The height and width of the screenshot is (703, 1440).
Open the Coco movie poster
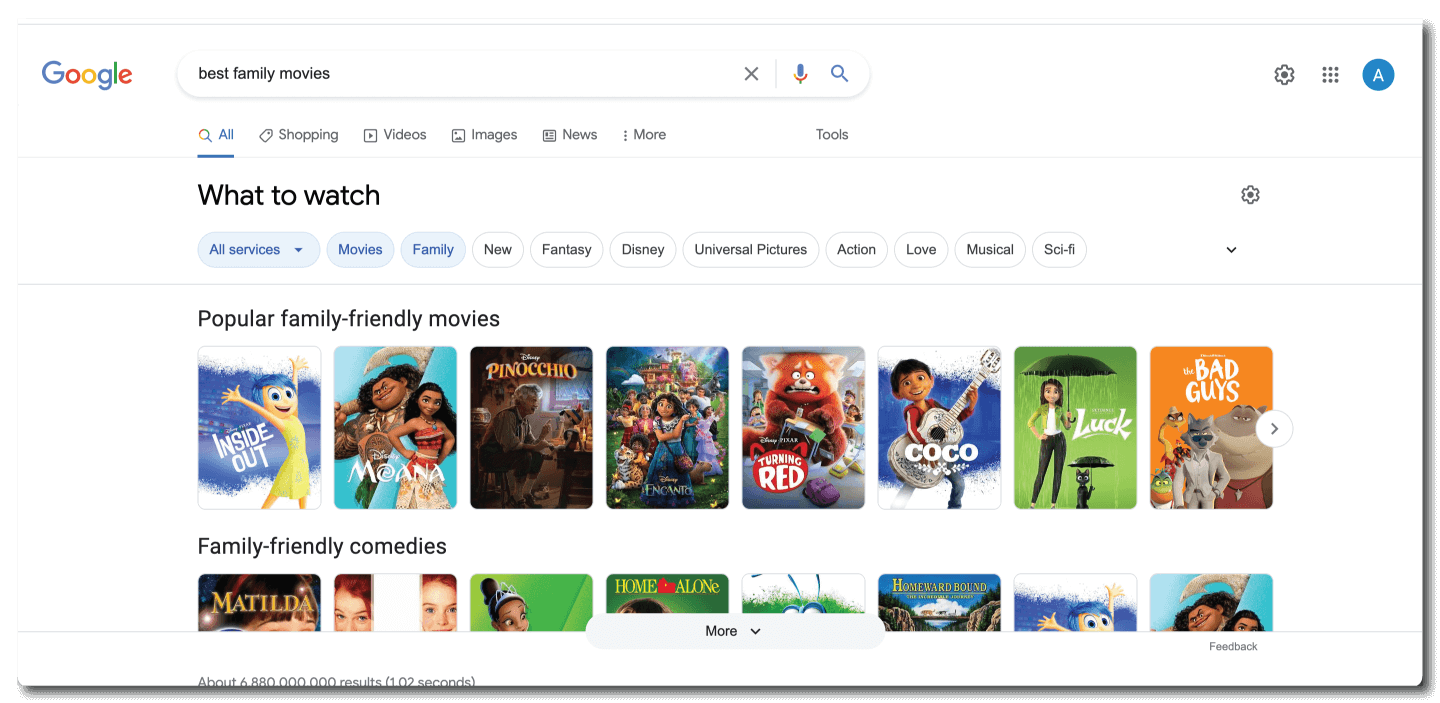click(939, 428)
